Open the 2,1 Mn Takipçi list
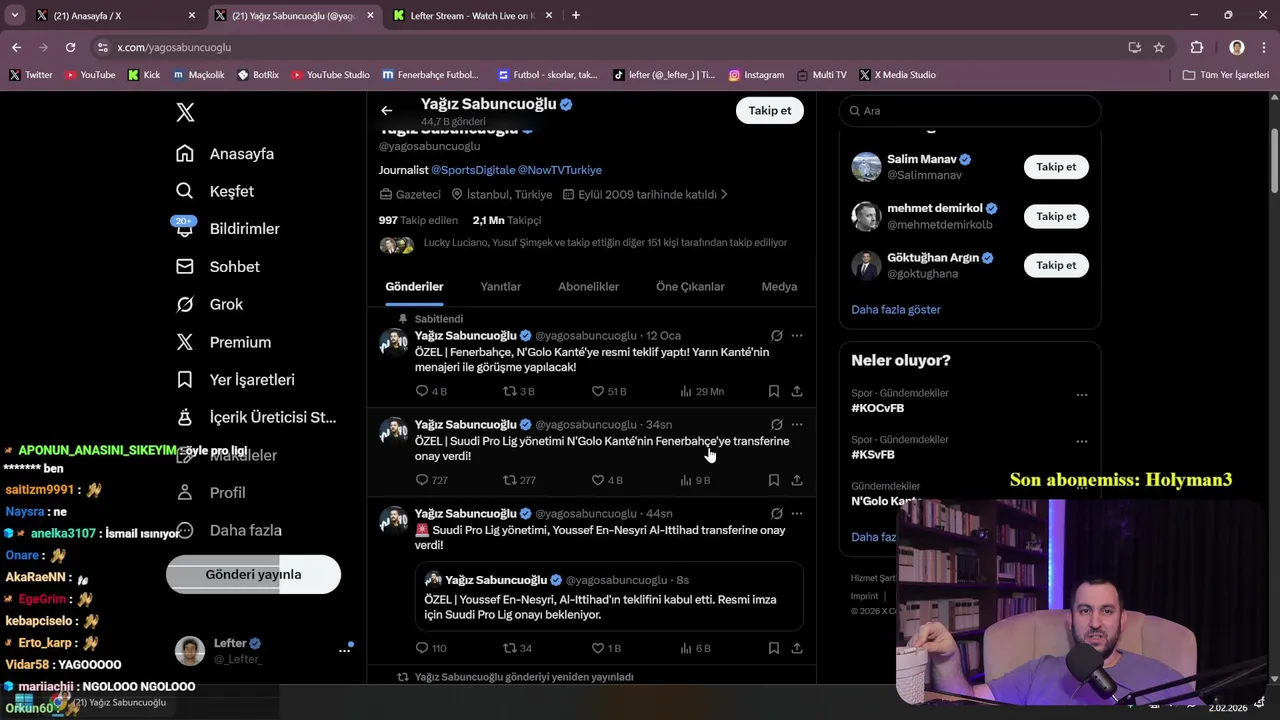Screen dimensions: 1280x720 [x=507, y=220]
